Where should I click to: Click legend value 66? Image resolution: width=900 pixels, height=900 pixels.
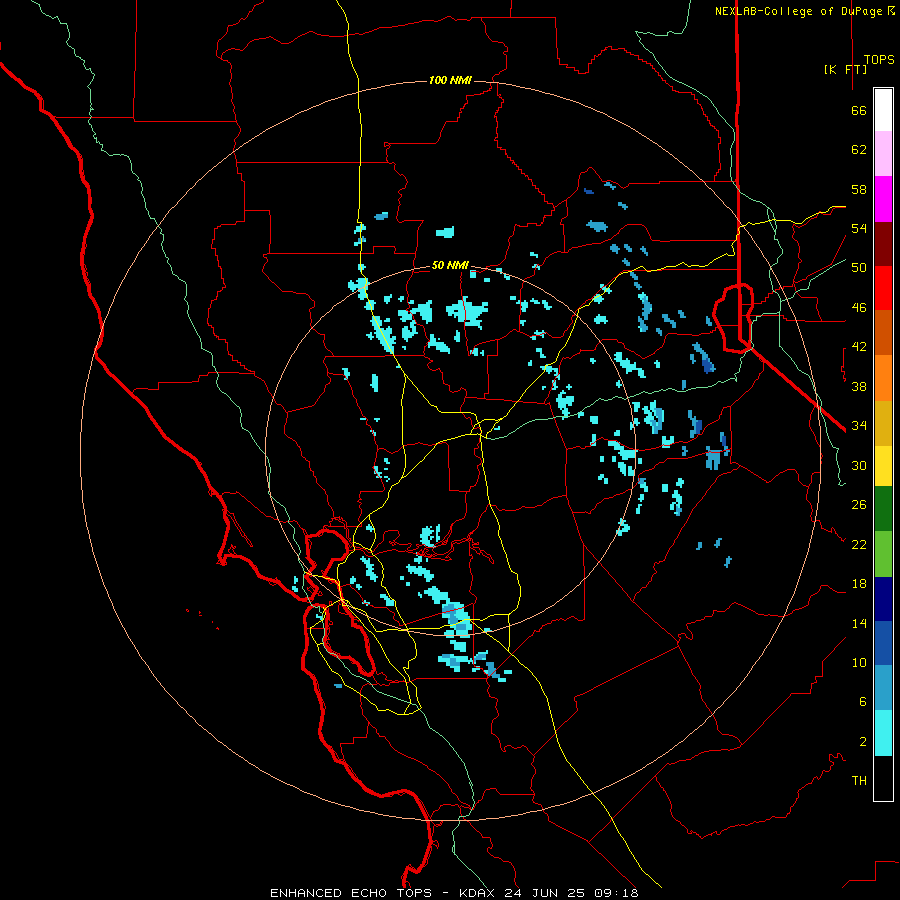859,110
